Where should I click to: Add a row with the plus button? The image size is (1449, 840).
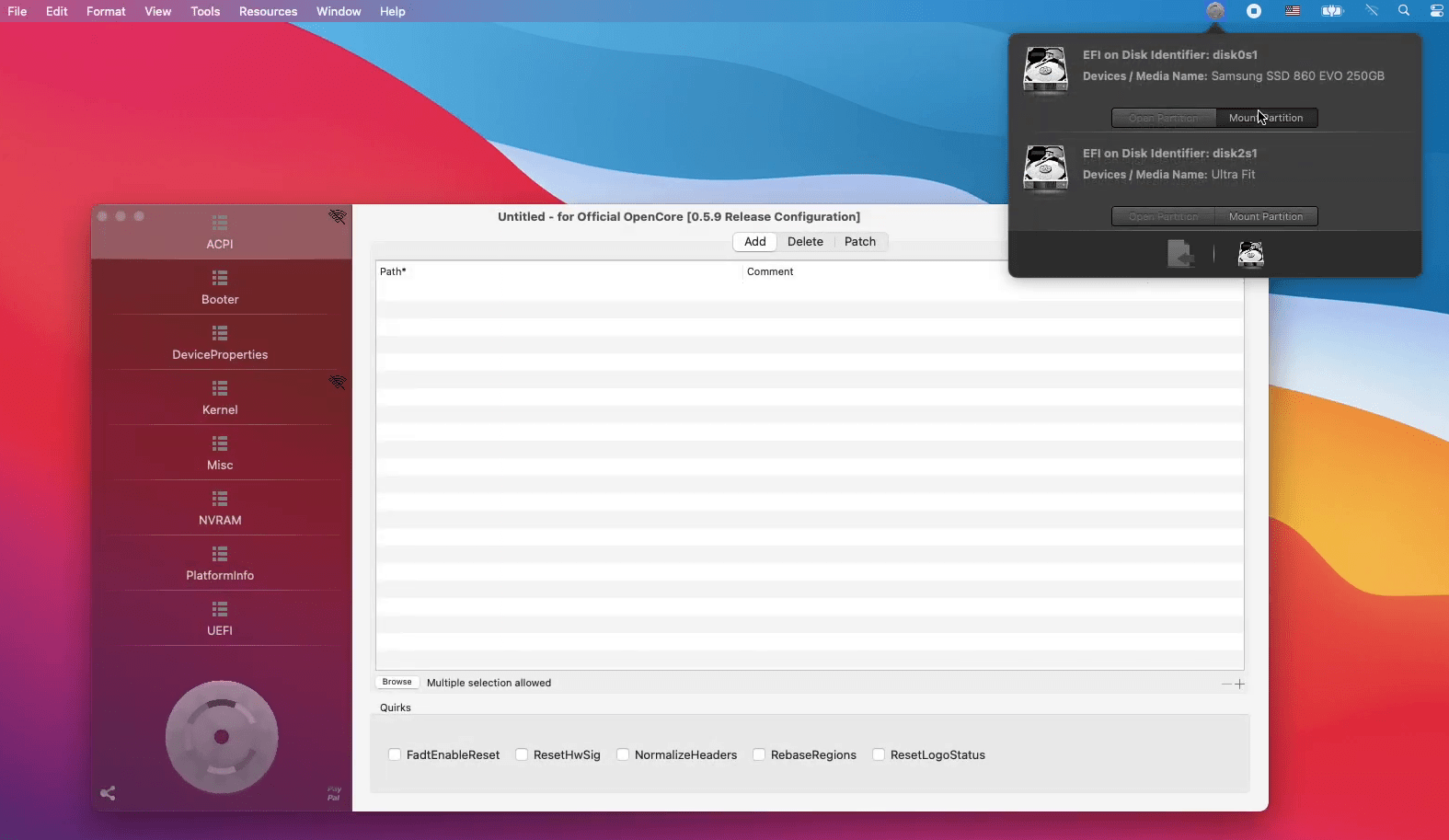[x=1240, y=684]
